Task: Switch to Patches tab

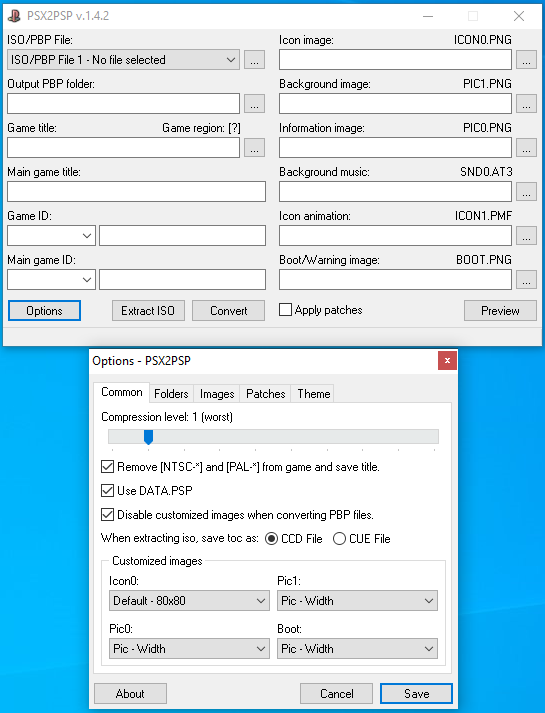Action: 265,394
